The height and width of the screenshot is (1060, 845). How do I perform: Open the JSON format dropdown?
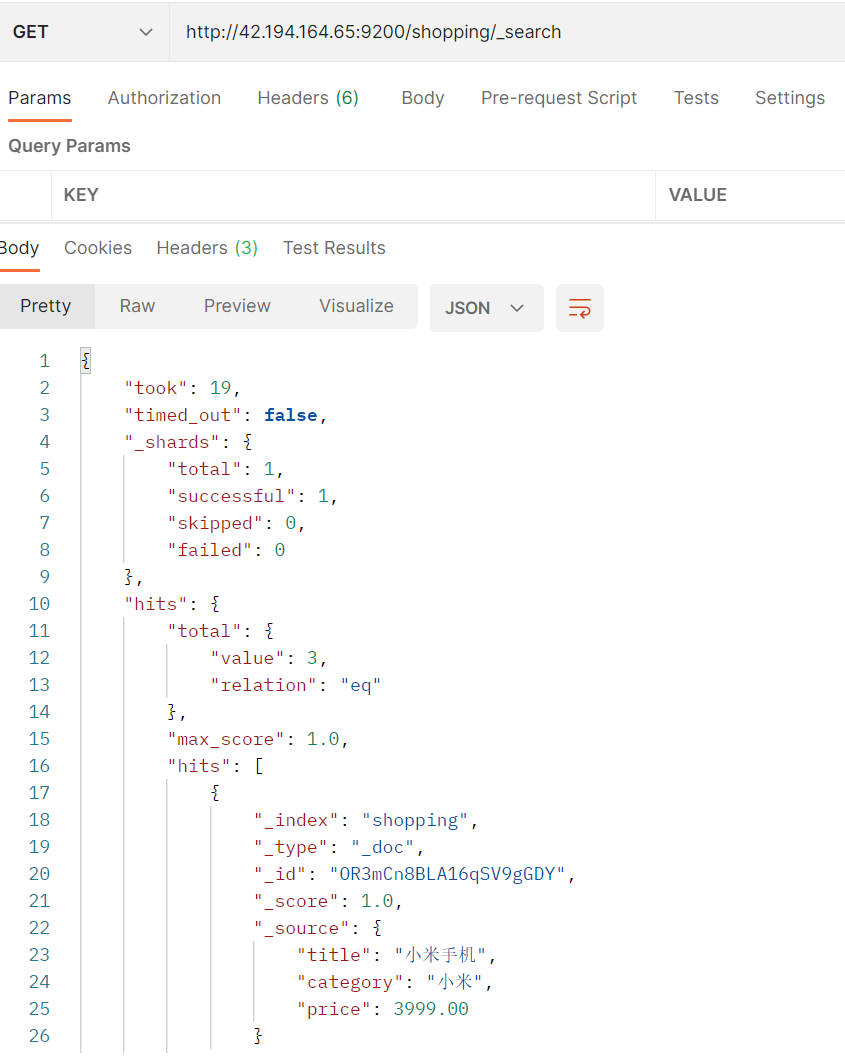(486, 308)
